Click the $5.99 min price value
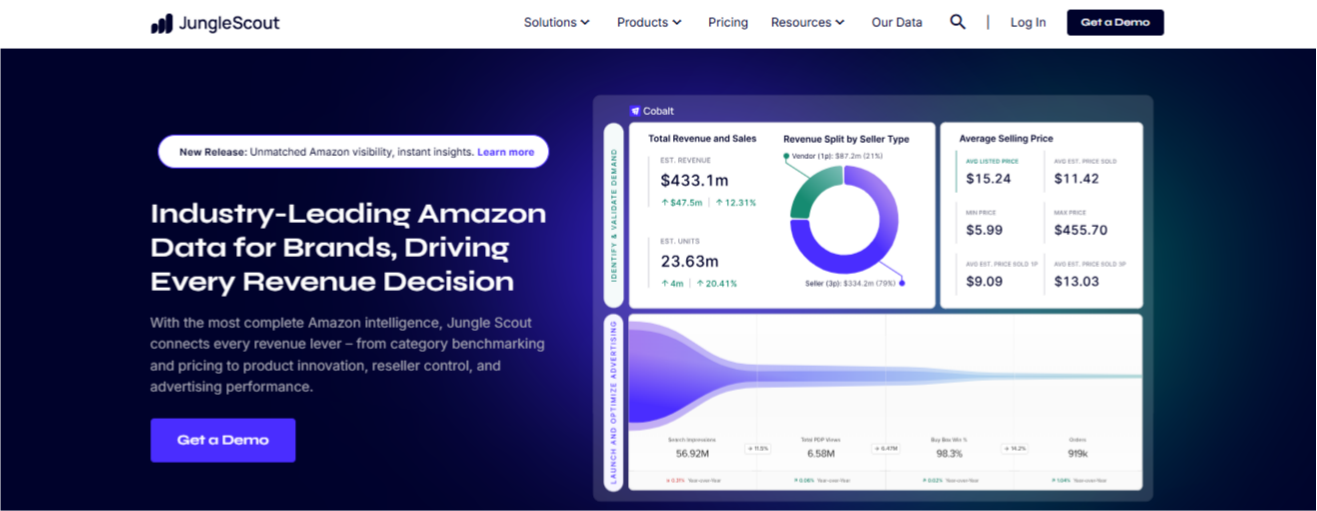Image resolution: width=1317 pixels, height=511 pixels. coord(984,230)
